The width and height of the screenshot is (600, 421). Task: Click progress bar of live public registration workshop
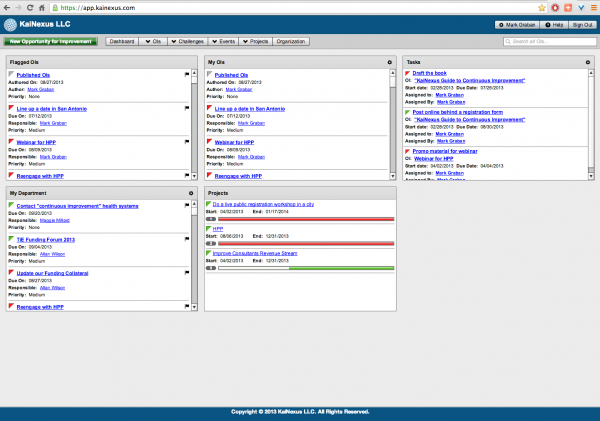(306, 219)
